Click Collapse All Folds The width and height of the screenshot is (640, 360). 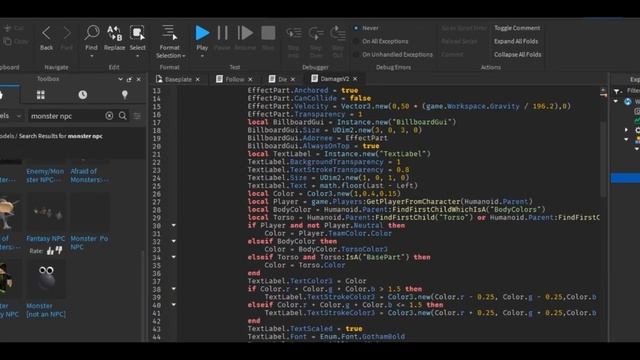coord(518,54)
